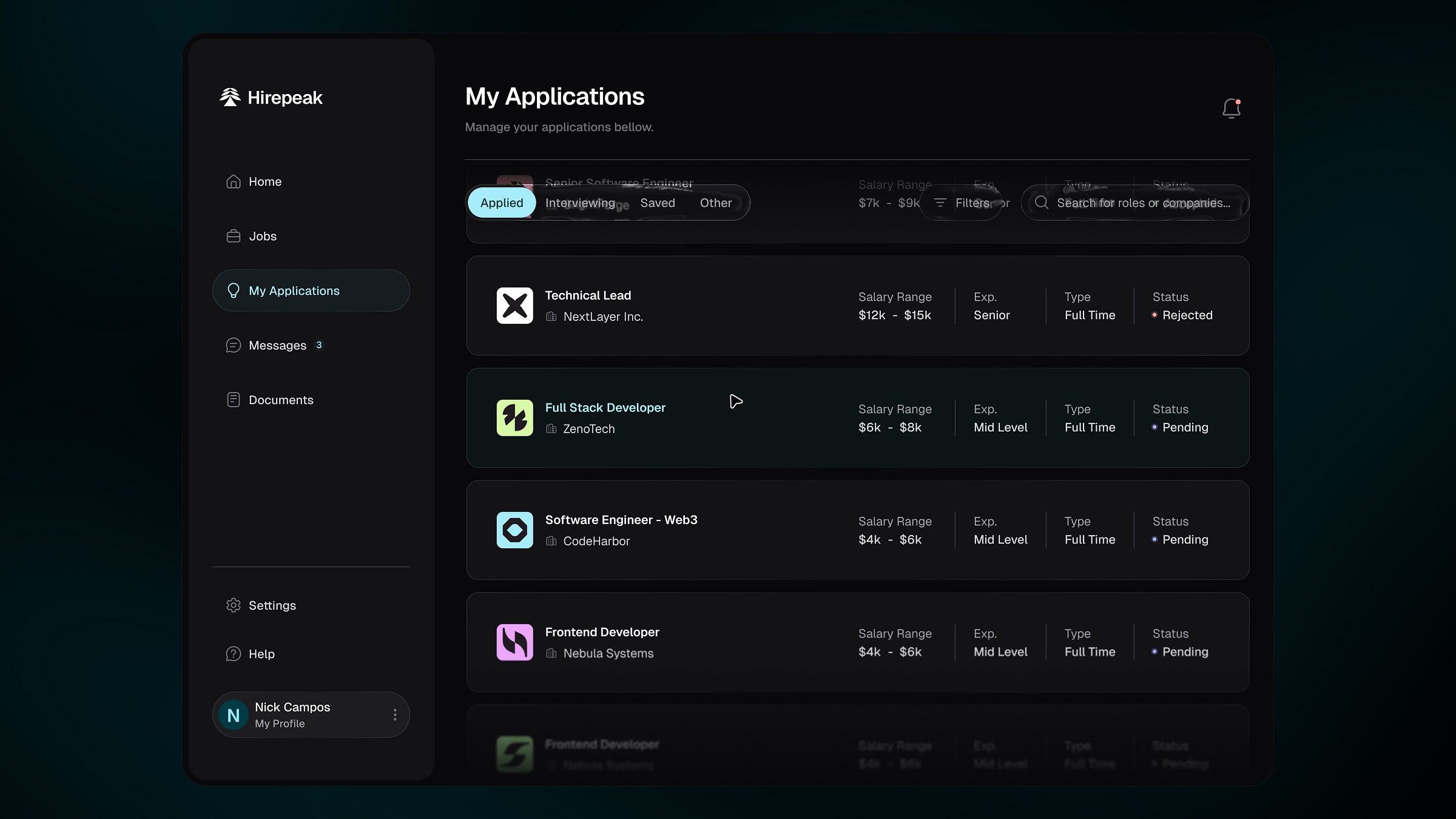Open the Full Stack Developer job listing
Viewport: 1456px width, 819px height.
(605, 407)
